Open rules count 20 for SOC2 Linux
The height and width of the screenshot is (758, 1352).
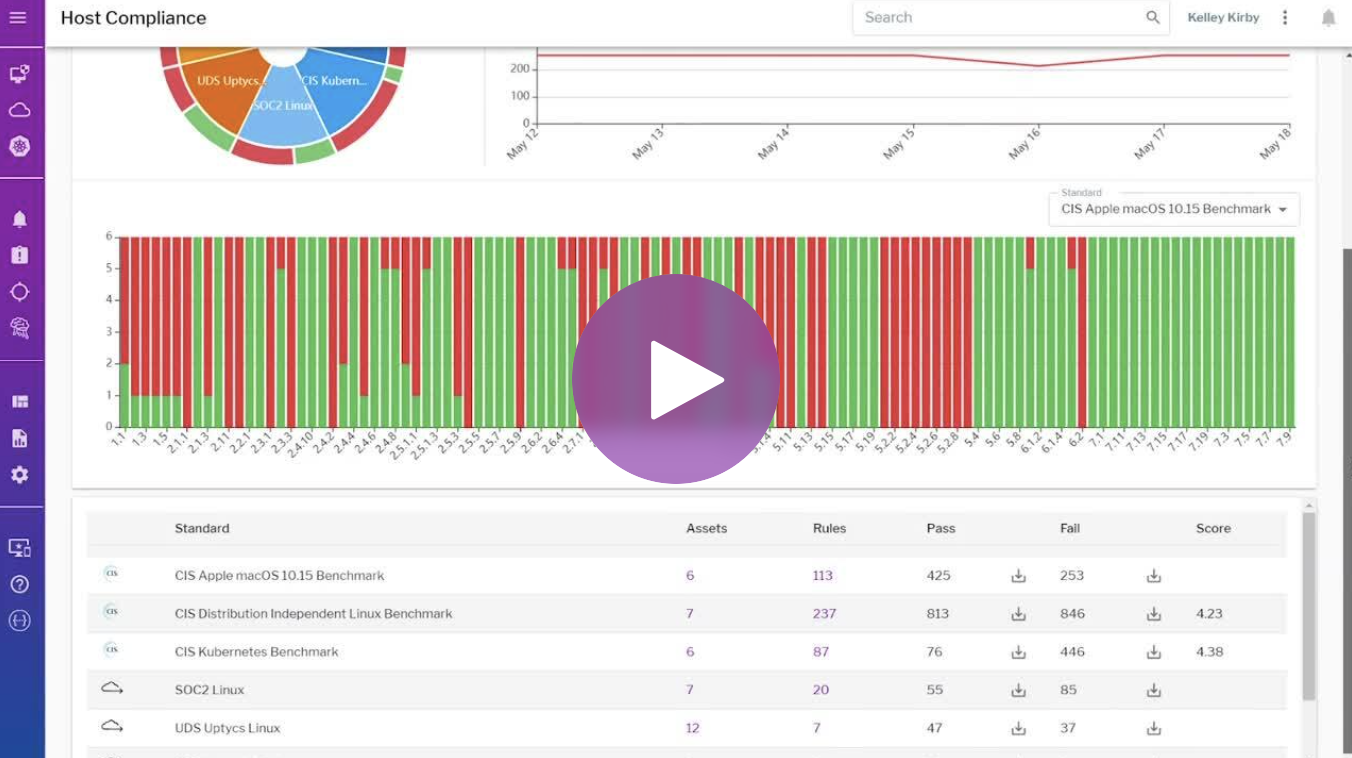(821, 690)
